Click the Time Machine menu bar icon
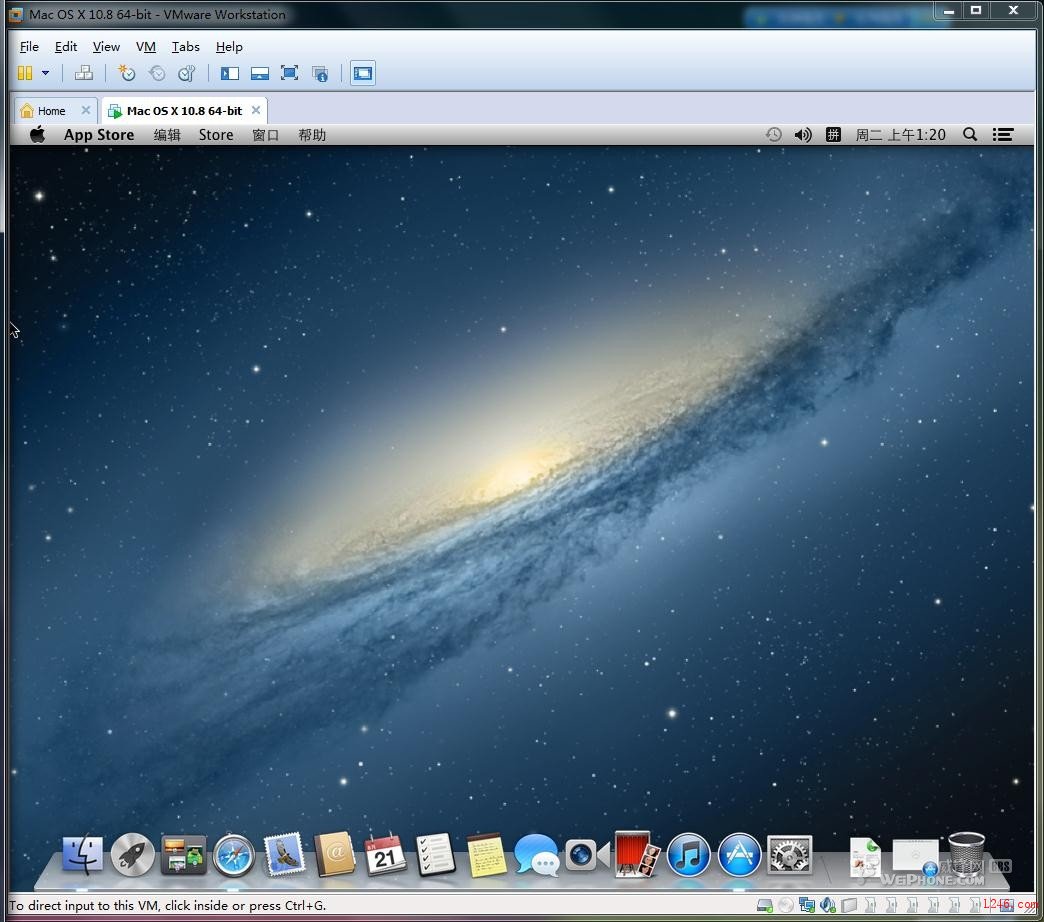Image resolution: width=1044 pixels, height=922 pixels. [x=773, y=134]
